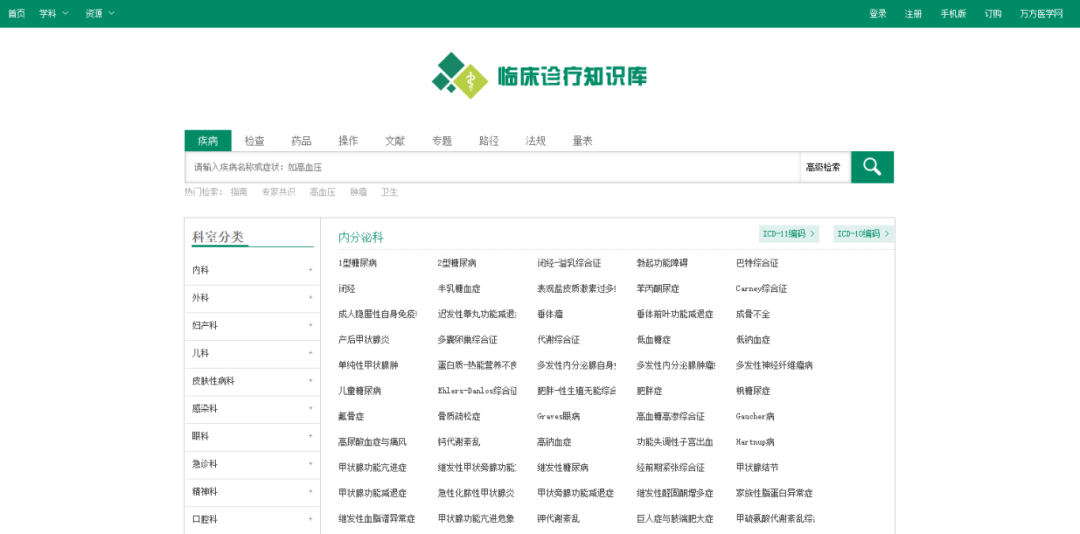
Task: Click hot search term 专家共识
Action: click(278, 192)
